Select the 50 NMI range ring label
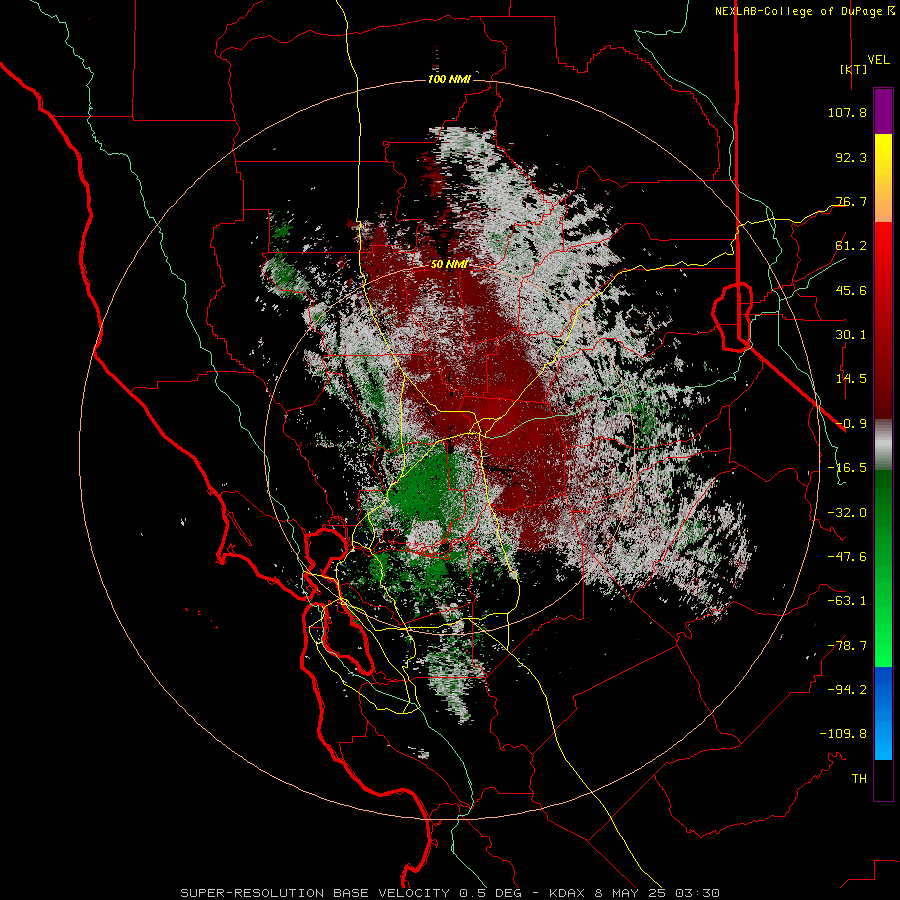900x900 pixels. 449,264
